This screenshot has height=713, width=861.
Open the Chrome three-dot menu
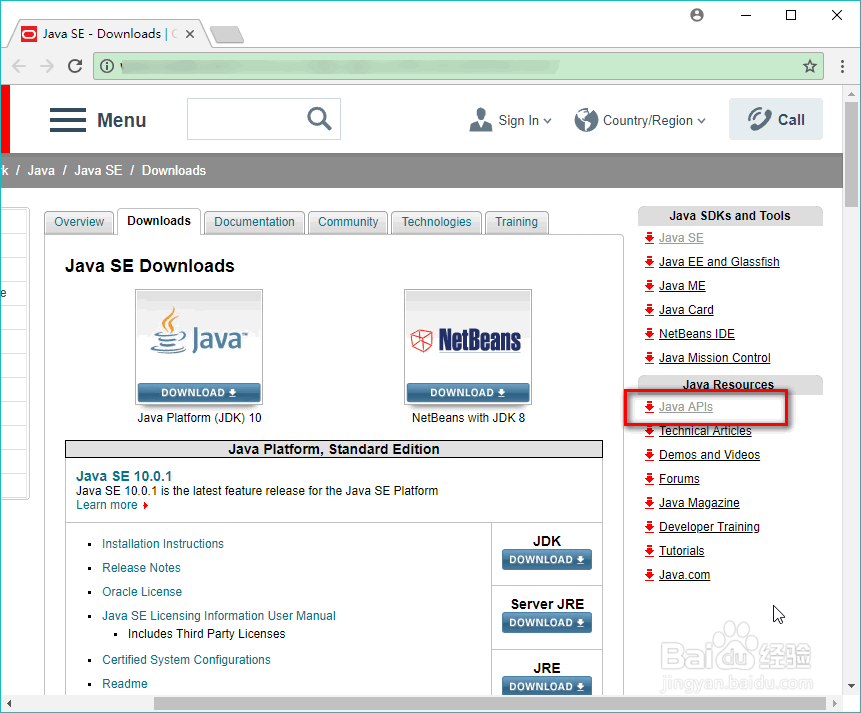tap(842, 66)
